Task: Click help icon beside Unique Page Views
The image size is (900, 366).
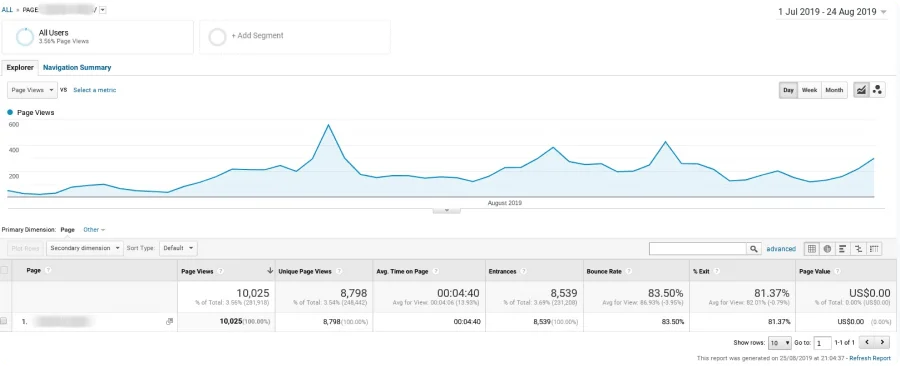Action: [x=338, y=271]
